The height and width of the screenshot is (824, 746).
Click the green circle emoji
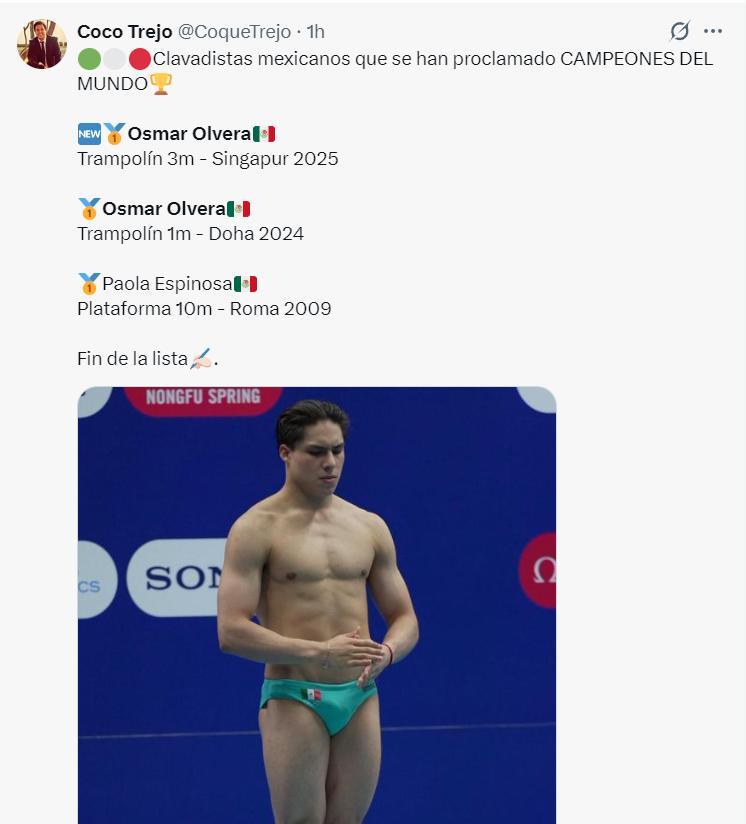(89, 59)
